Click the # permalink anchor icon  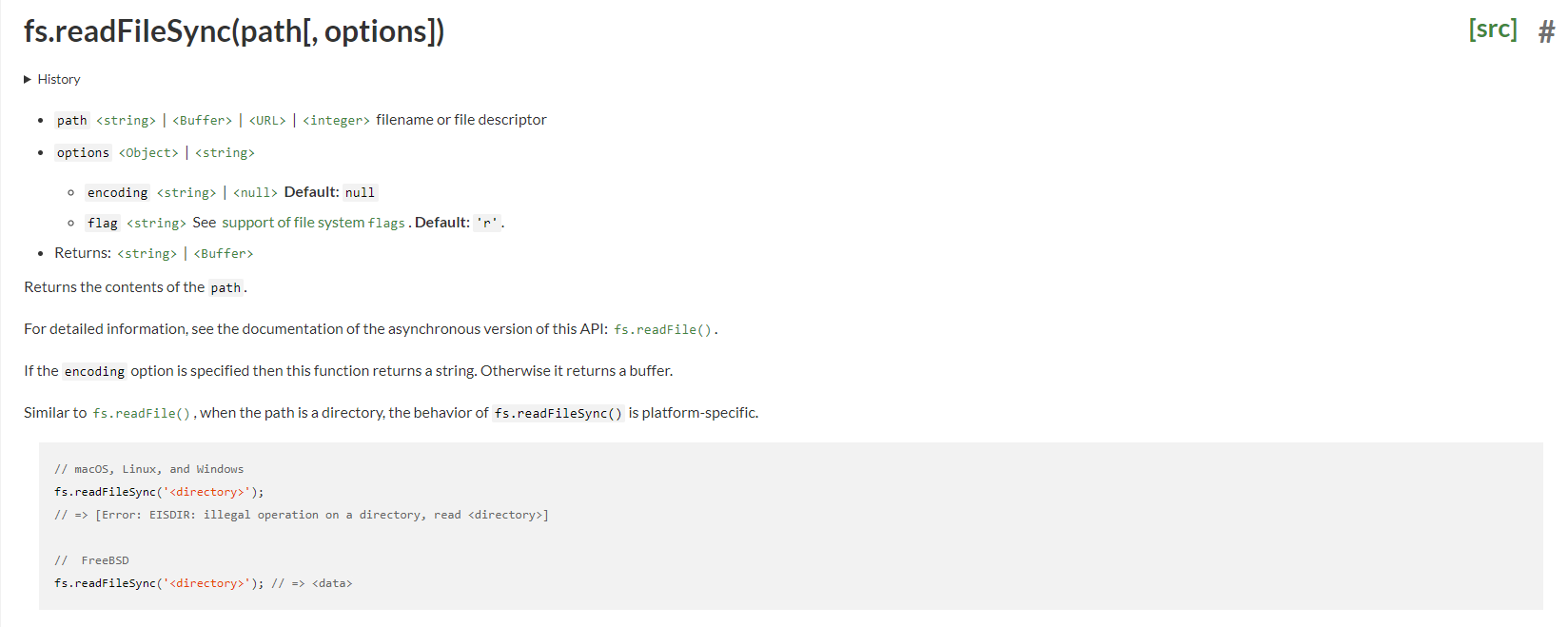pyautogui.click(x=1546, y=32)
